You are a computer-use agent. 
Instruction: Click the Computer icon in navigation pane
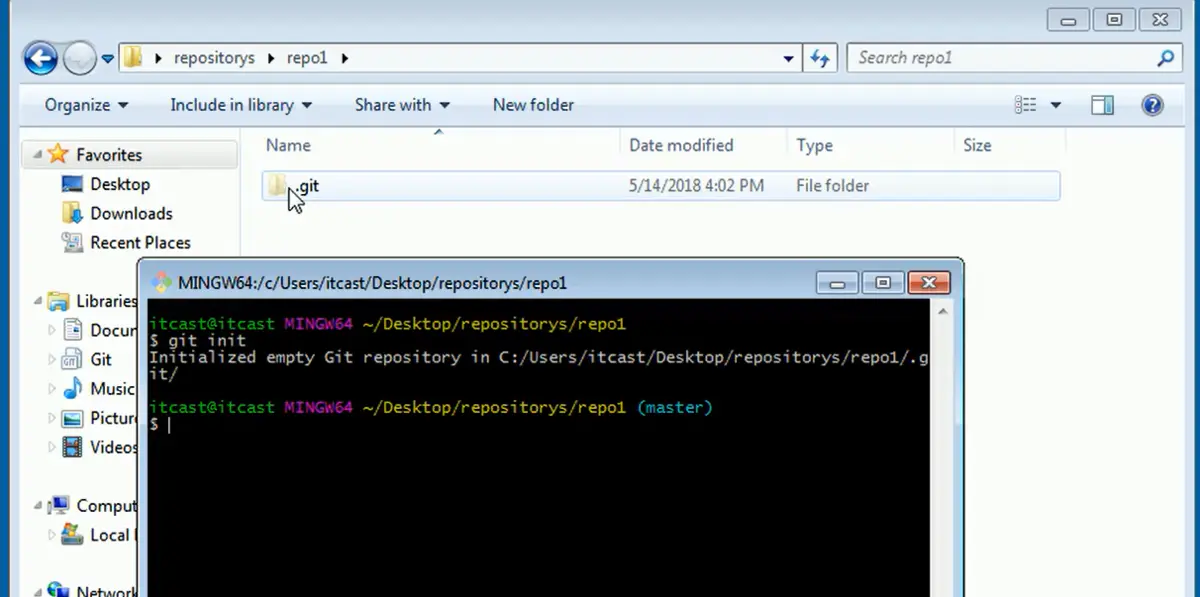pos(58,506)
